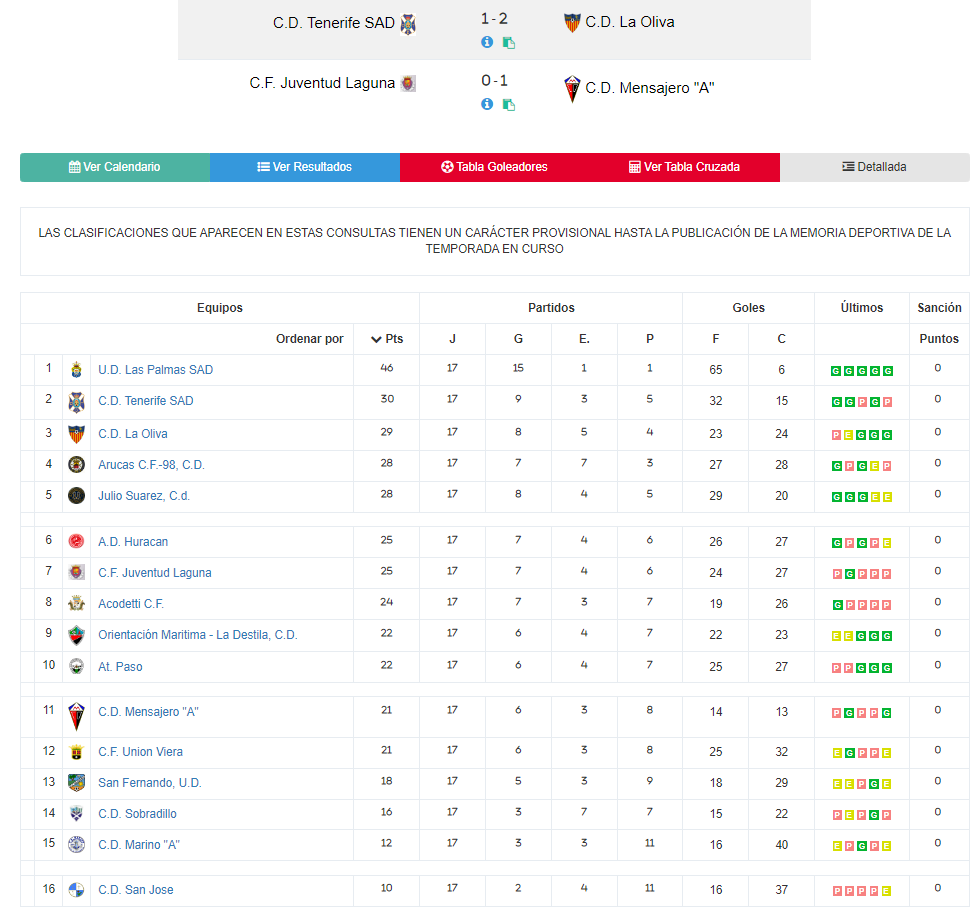Viewport: 973px width, 909px height.
Task: Switch to Ver Resultados tab
Action: point(305,167)
